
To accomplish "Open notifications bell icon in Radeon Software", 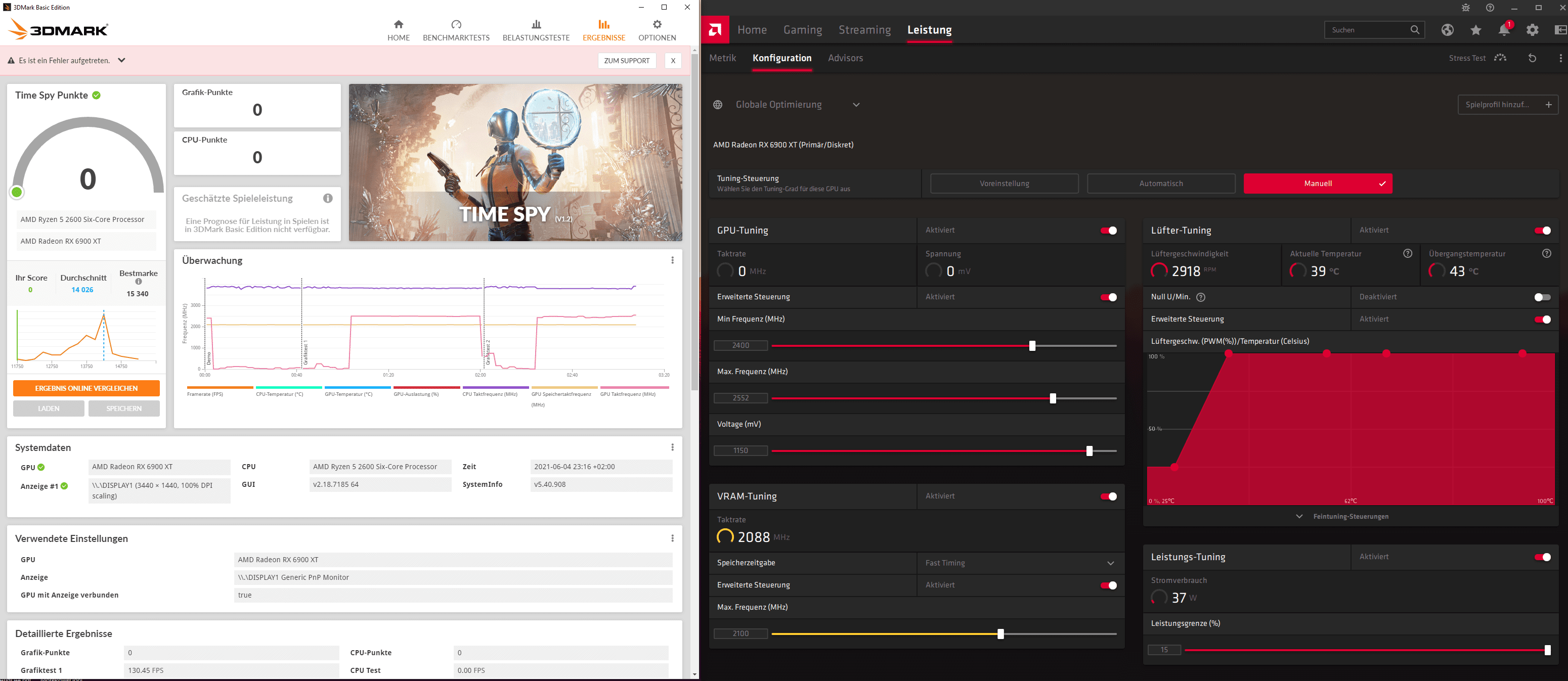I will click(x=1504, y=30).
